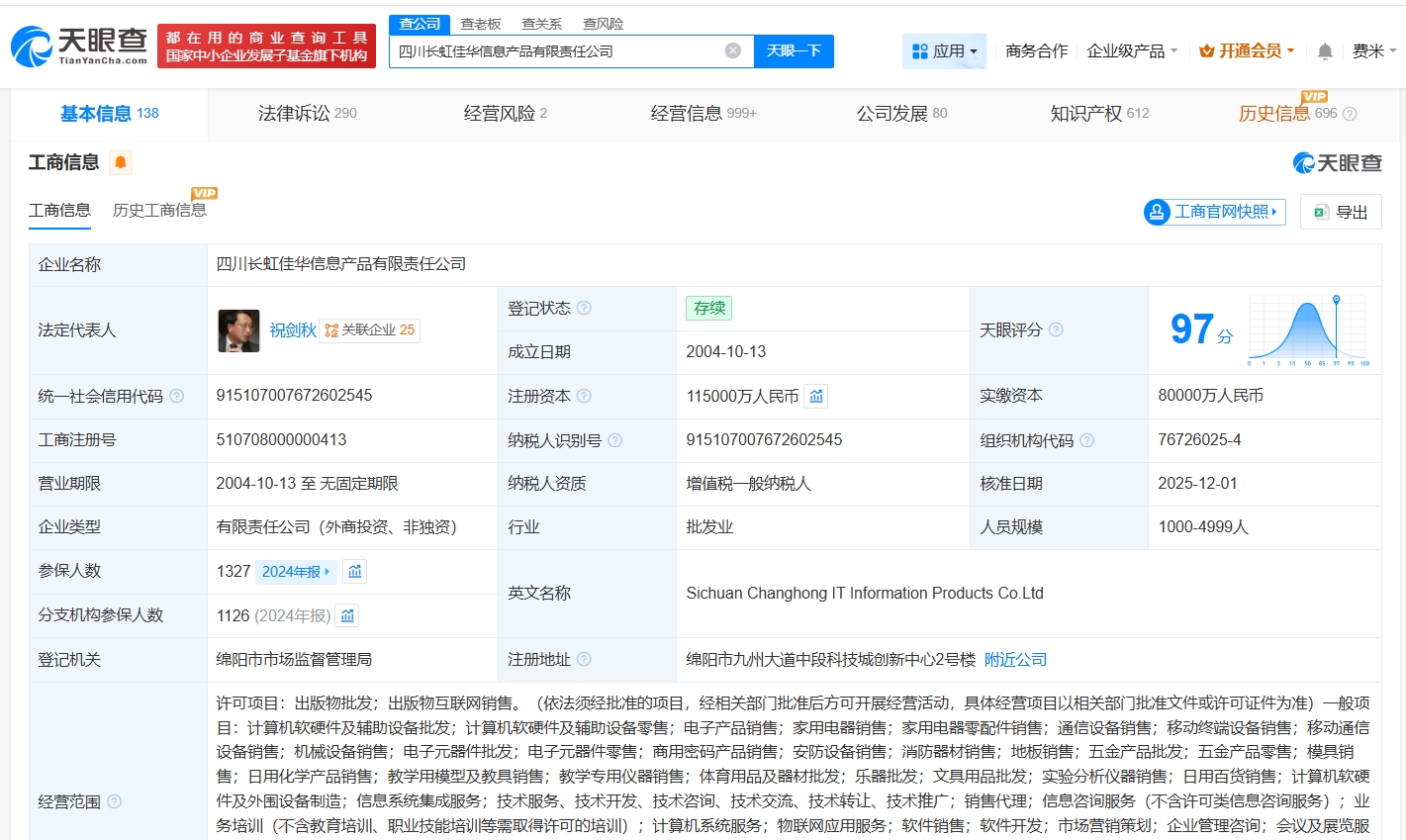Click the TianYanCha logo to go home
The height and width of the screenshot is (840, 1406).
(79, 46)
